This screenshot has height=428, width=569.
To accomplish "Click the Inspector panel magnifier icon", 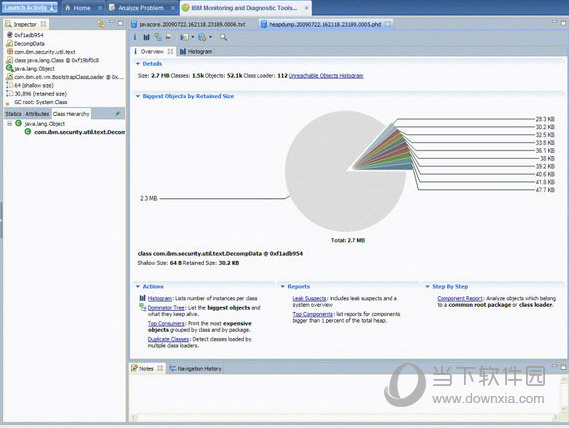I will [8, 24].
